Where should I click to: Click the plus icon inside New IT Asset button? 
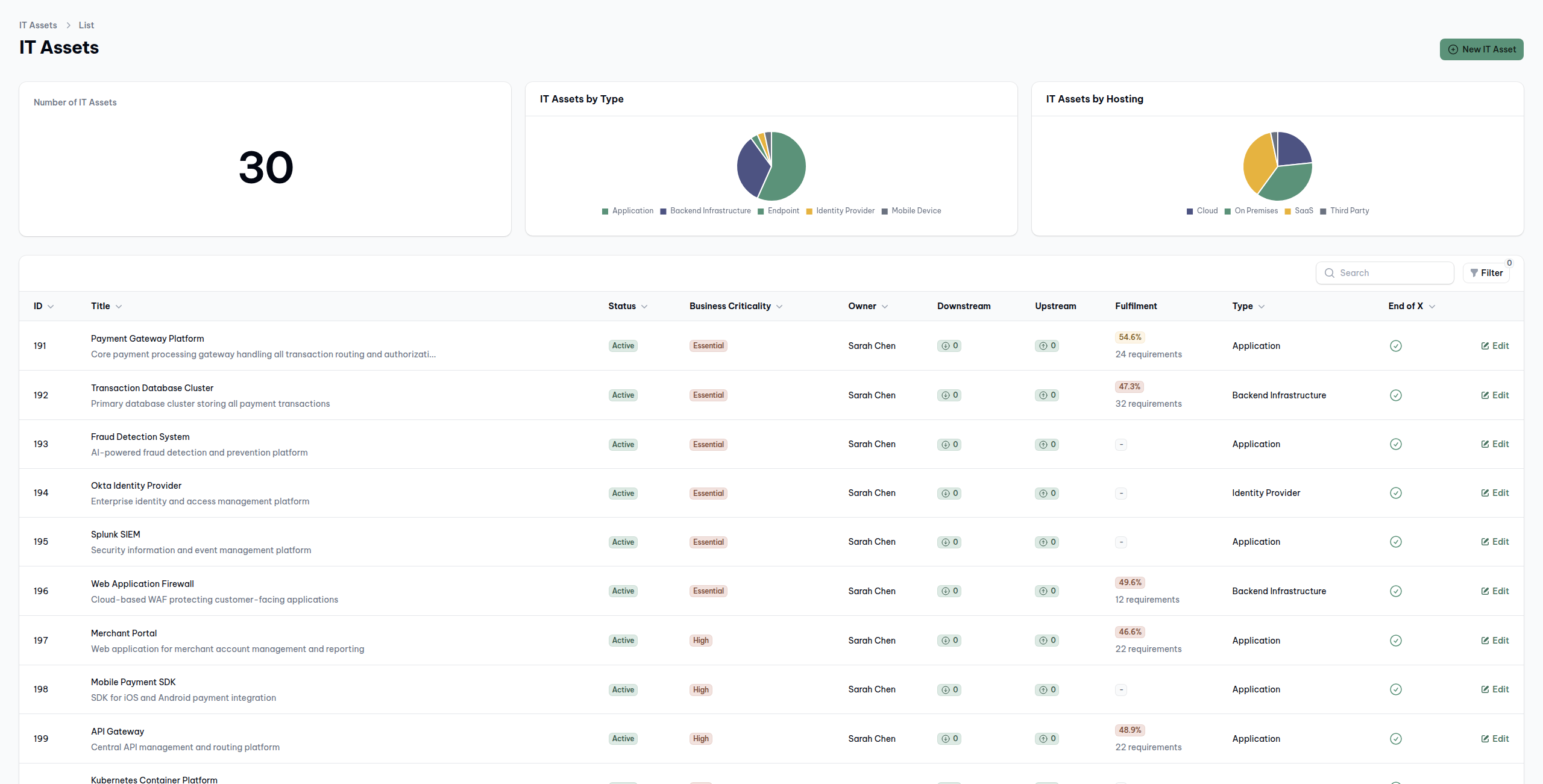[x=1453, y=49]
